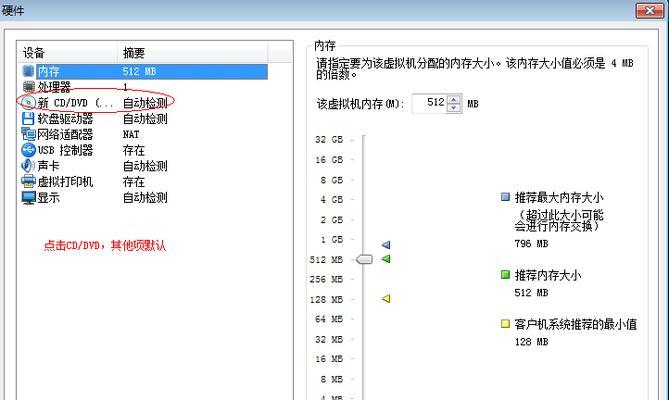Select the 处理器 device row
Viewport: 669px width, 400px height.
143,87
